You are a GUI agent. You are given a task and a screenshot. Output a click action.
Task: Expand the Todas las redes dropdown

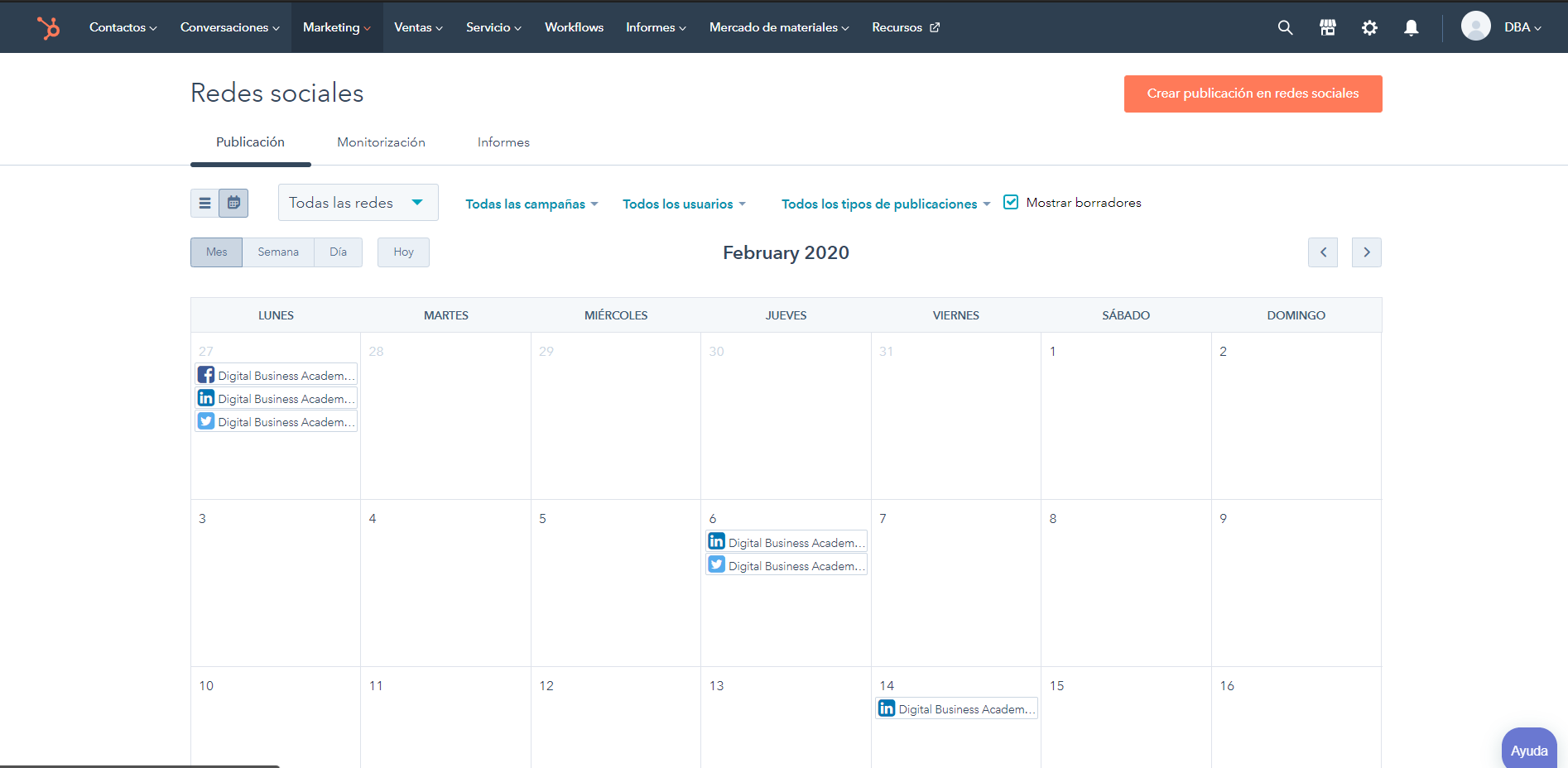[358, 203]
